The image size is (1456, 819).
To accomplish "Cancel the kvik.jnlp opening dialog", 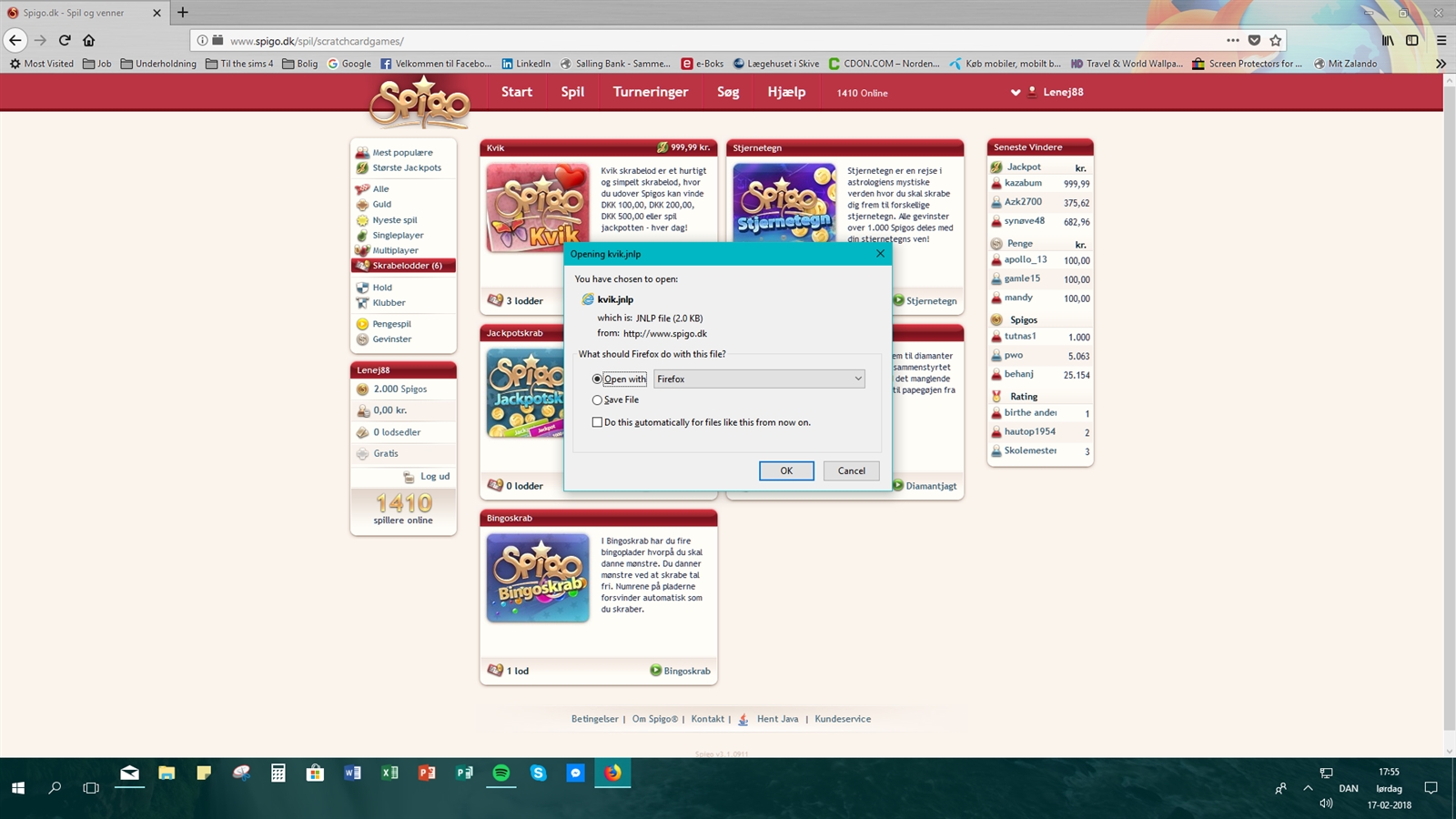I will (851, 470).
